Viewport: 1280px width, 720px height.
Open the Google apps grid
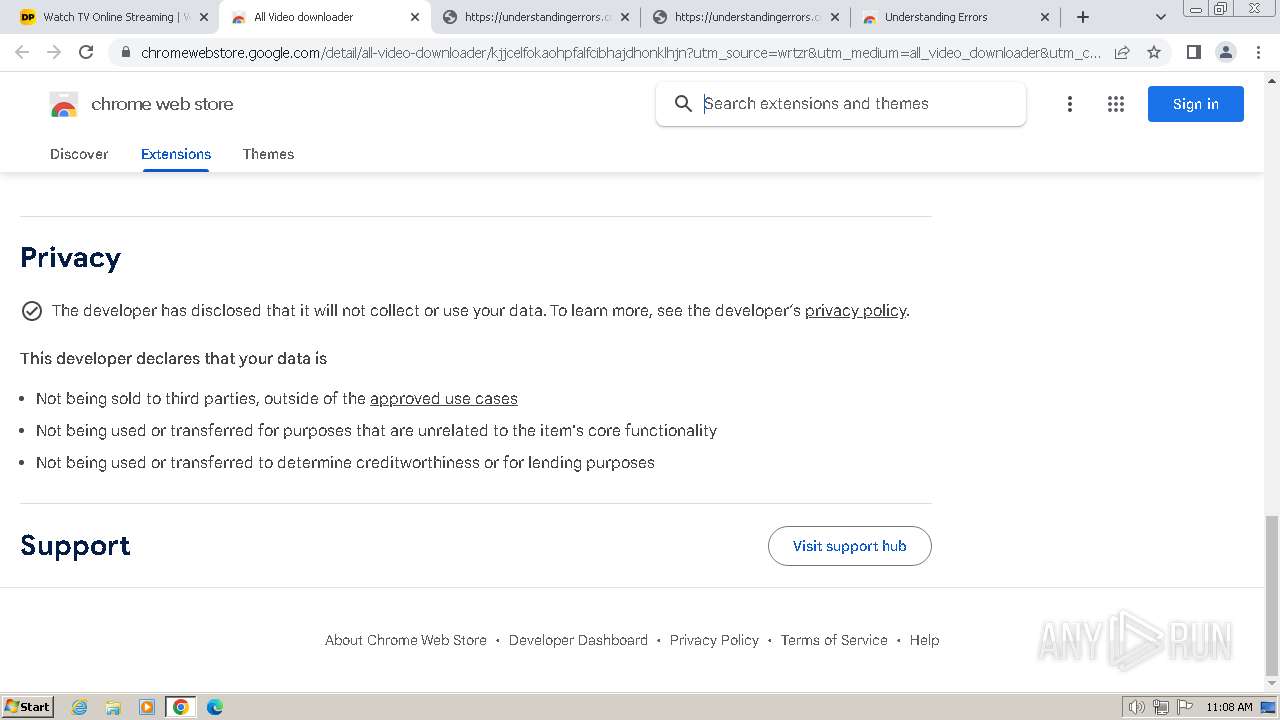coord(1116,104)
